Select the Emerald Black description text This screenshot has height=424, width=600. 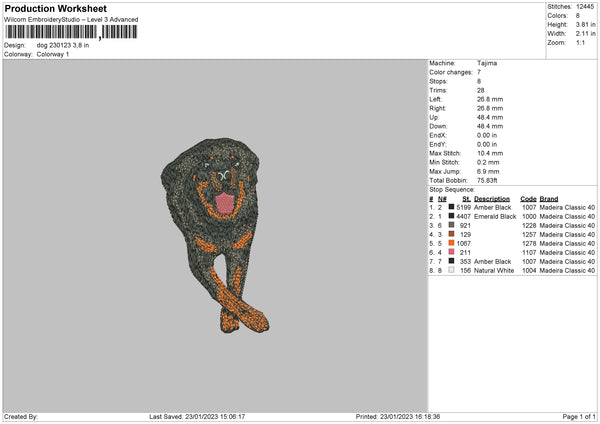(x=495, y=217)
